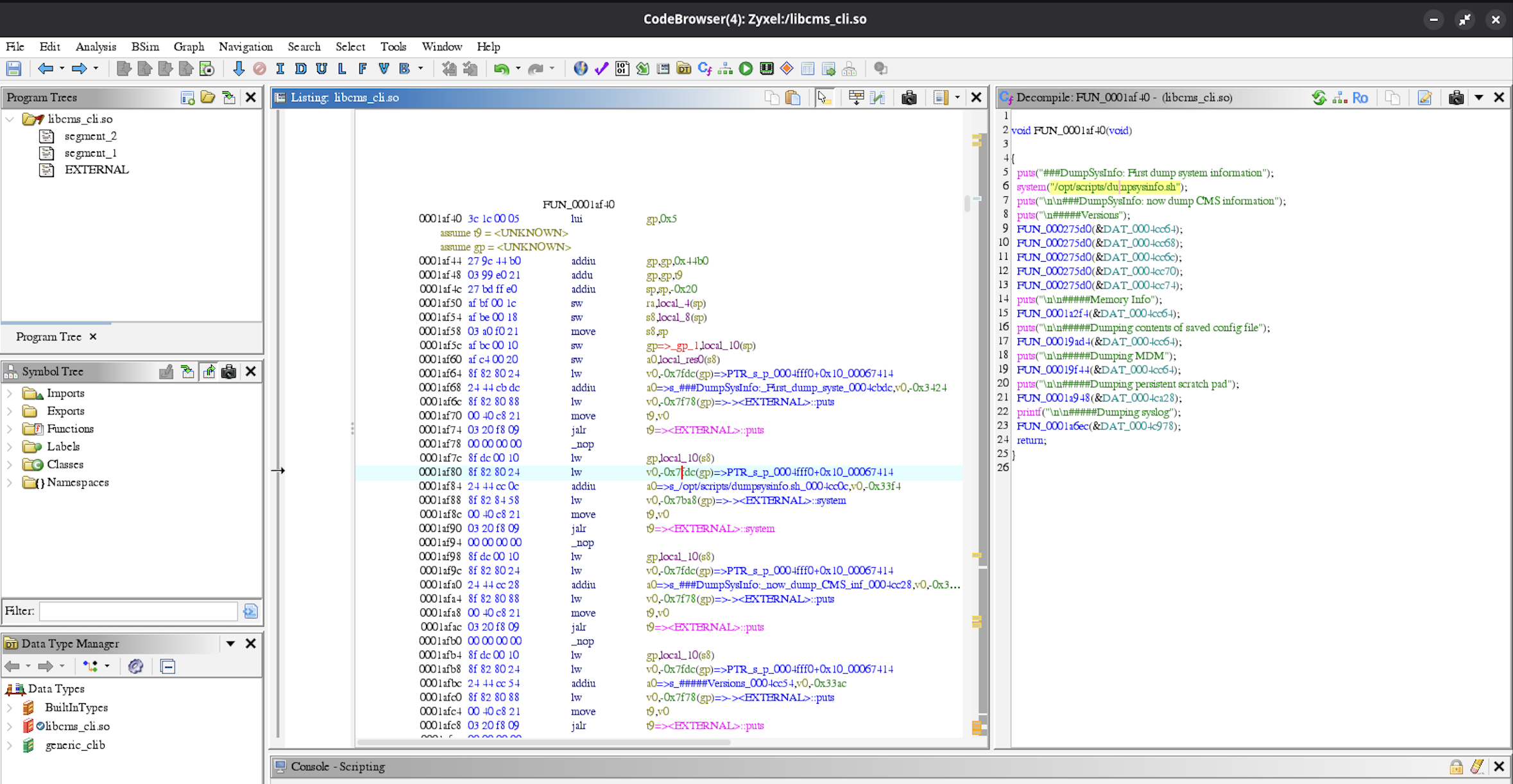Click the Next Undefined 'U' icon
The width and height of the screenshot is (1513, 784).
point(321,69)
